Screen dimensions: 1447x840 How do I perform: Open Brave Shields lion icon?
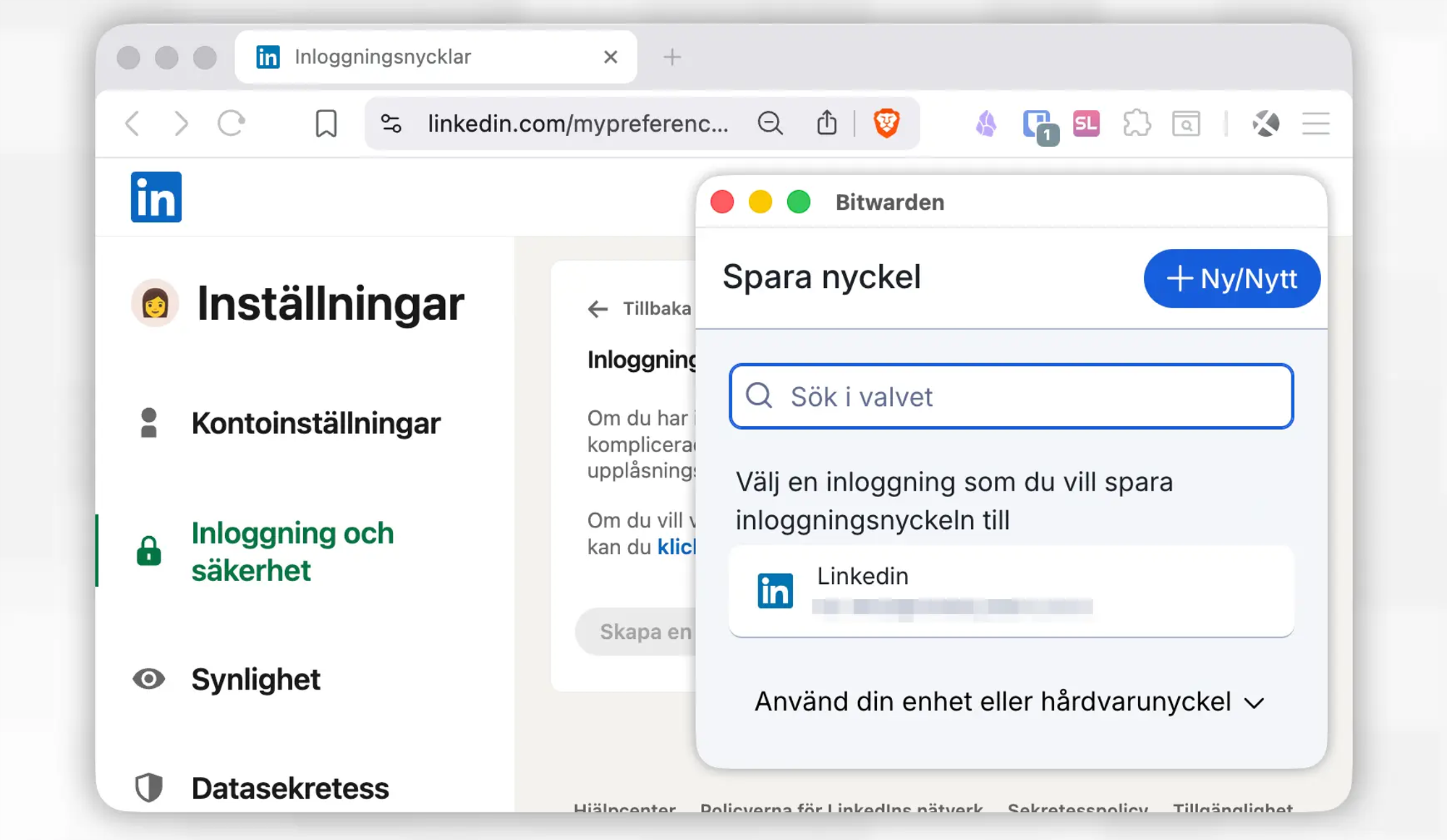[886, 124]
